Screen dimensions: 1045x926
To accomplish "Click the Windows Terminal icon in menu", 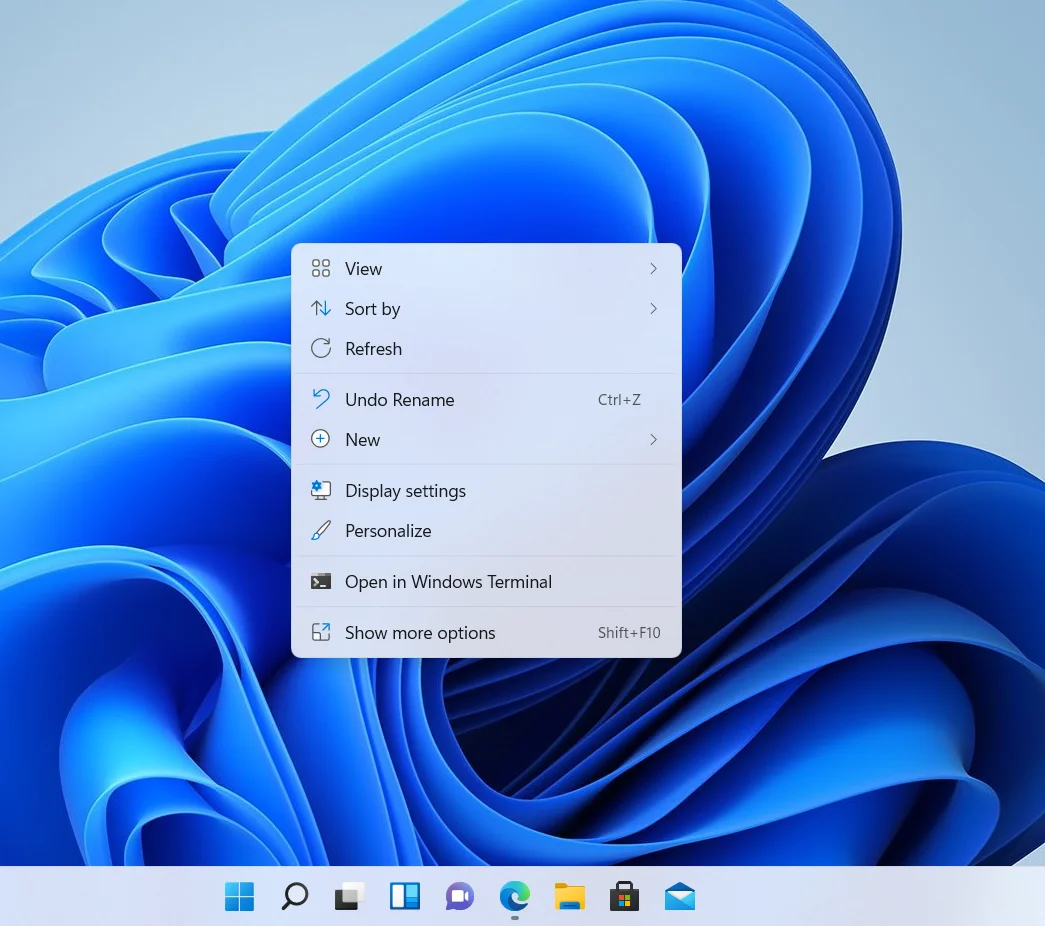I will point(321,581).
